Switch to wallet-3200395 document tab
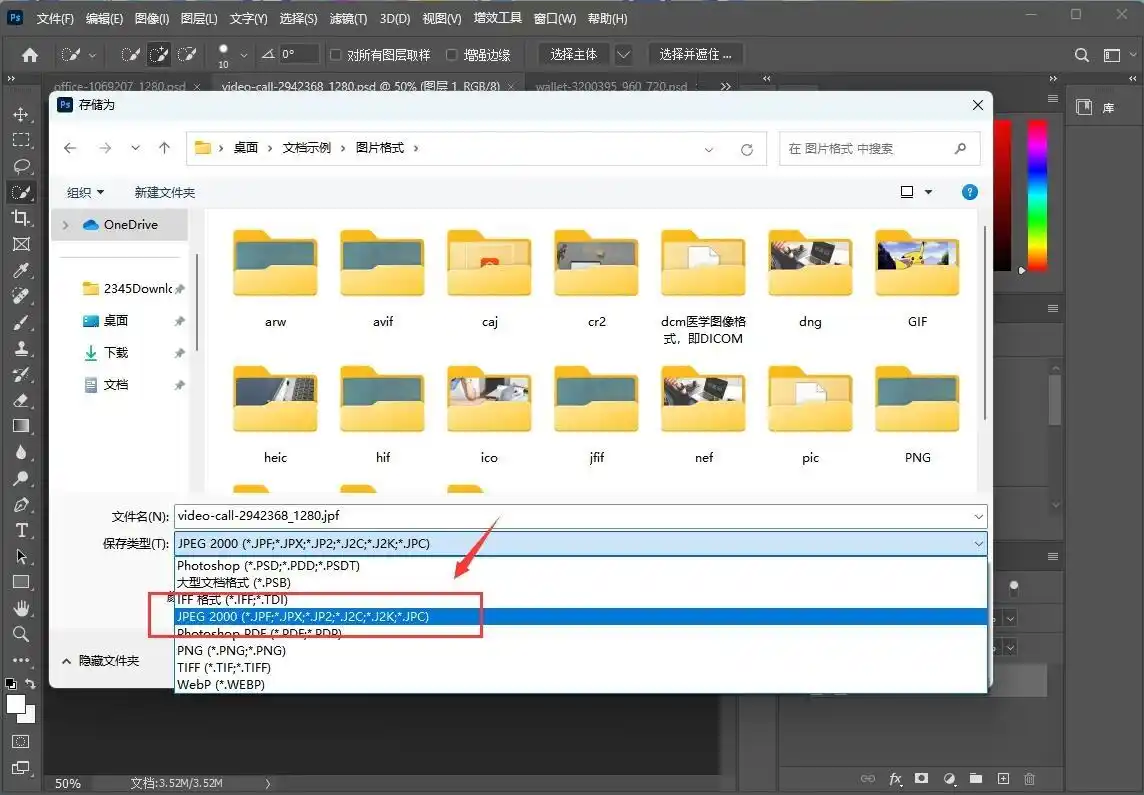This screenshot has height=795, width=1144. (610, 87)
